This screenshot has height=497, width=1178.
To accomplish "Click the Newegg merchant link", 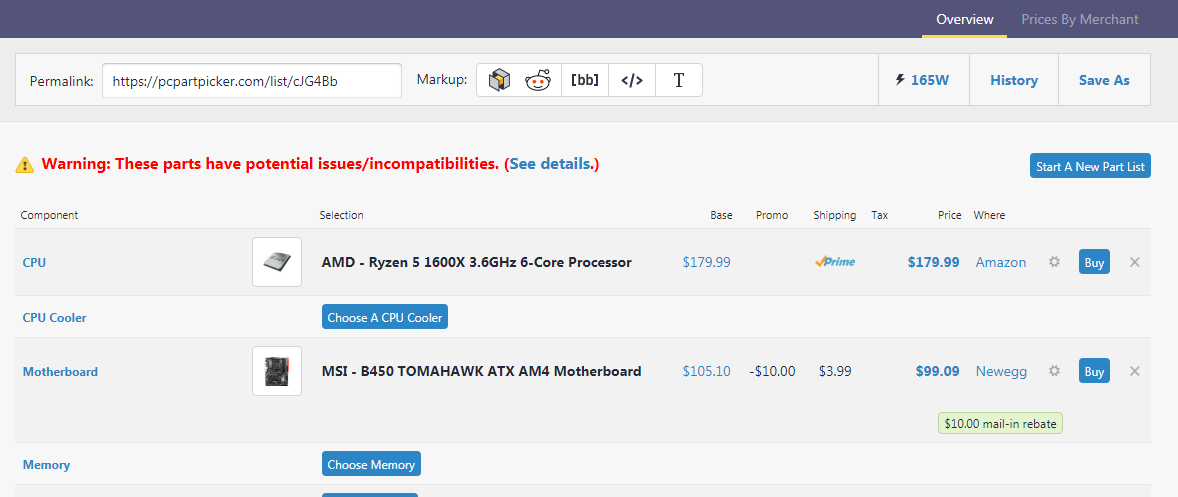I will coord(1001,371).
